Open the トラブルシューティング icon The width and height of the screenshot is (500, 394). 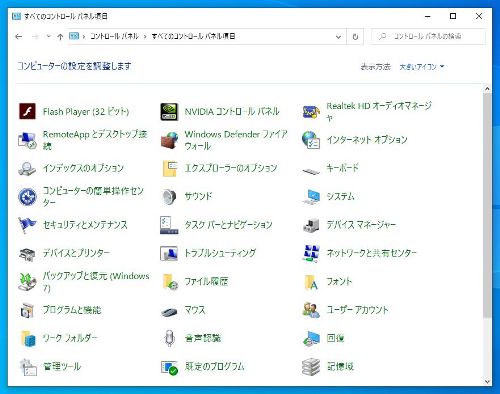(x=169, y=253)
